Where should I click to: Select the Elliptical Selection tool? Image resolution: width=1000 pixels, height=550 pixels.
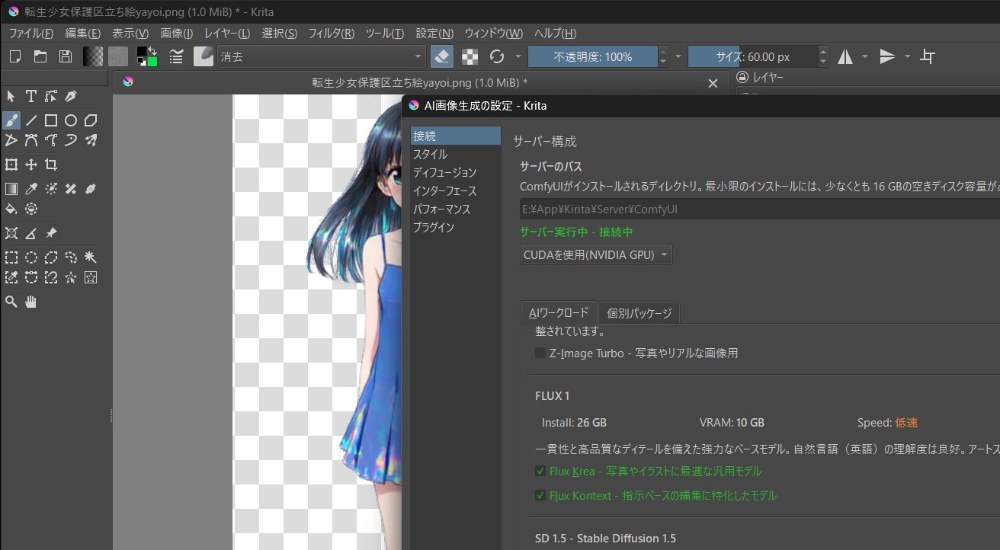pos(31,257)
